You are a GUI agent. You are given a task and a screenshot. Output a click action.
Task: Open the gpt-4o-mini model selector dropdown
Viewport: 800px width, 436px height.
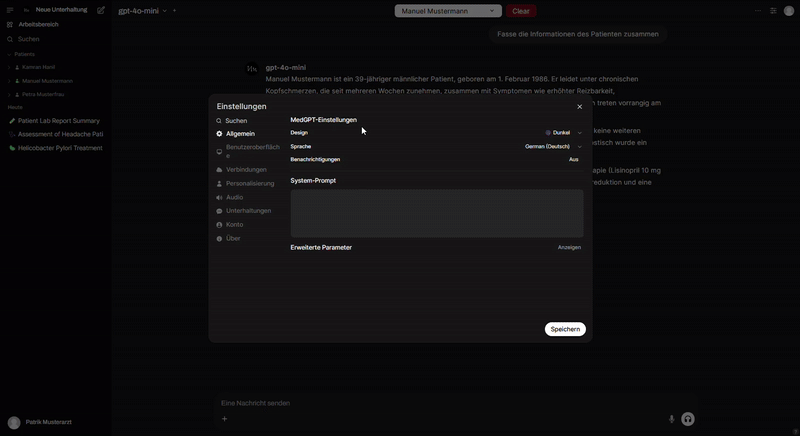142,11
